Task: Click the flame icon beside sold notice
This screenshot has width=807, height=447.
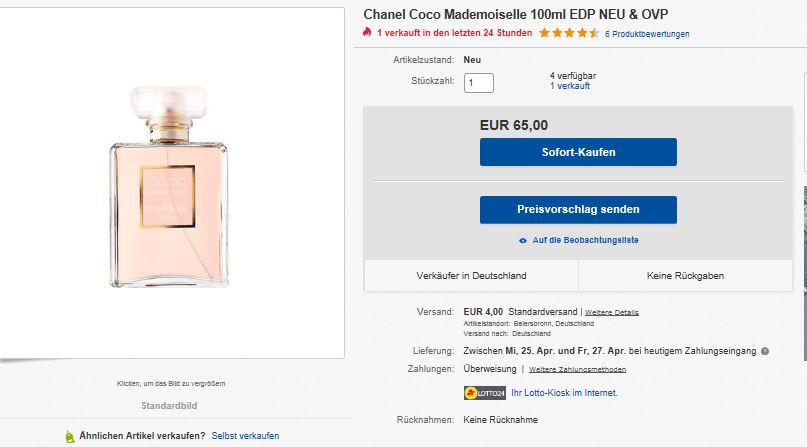Action: tap(366, 32)
